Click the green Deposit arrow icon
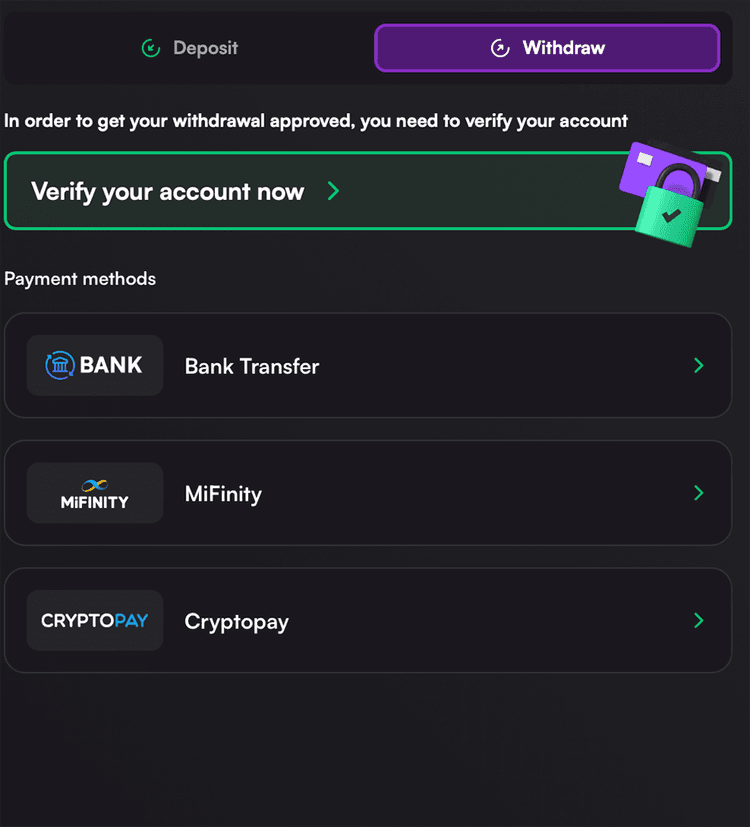 pos(151,48)
